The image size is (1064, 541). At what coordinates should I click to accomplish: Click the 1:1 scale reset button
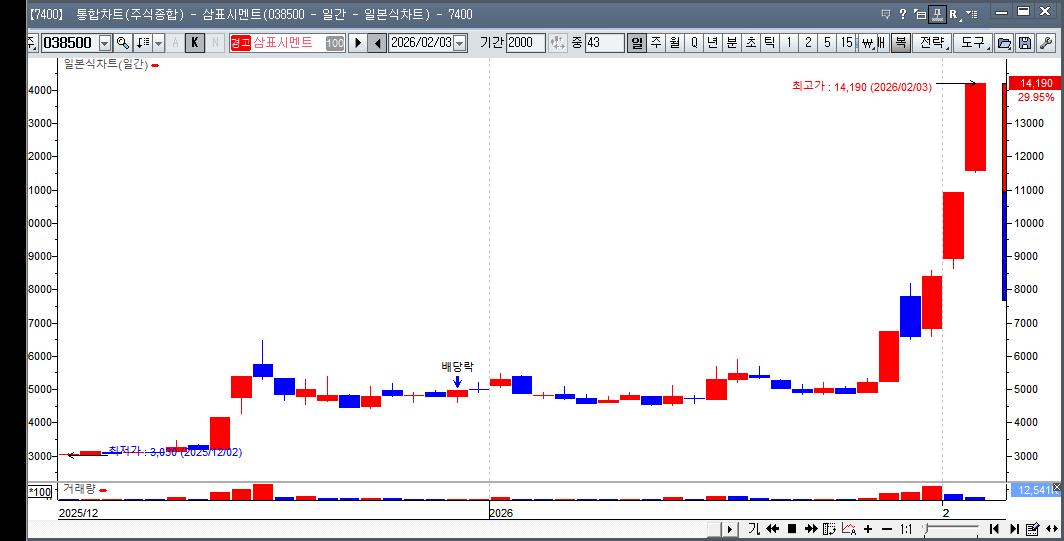[x=906, y=529]
